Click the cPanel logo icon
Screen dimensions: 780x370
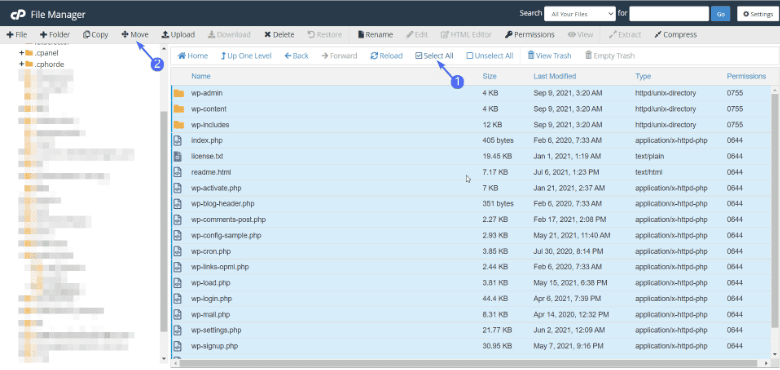pos(18,15)
